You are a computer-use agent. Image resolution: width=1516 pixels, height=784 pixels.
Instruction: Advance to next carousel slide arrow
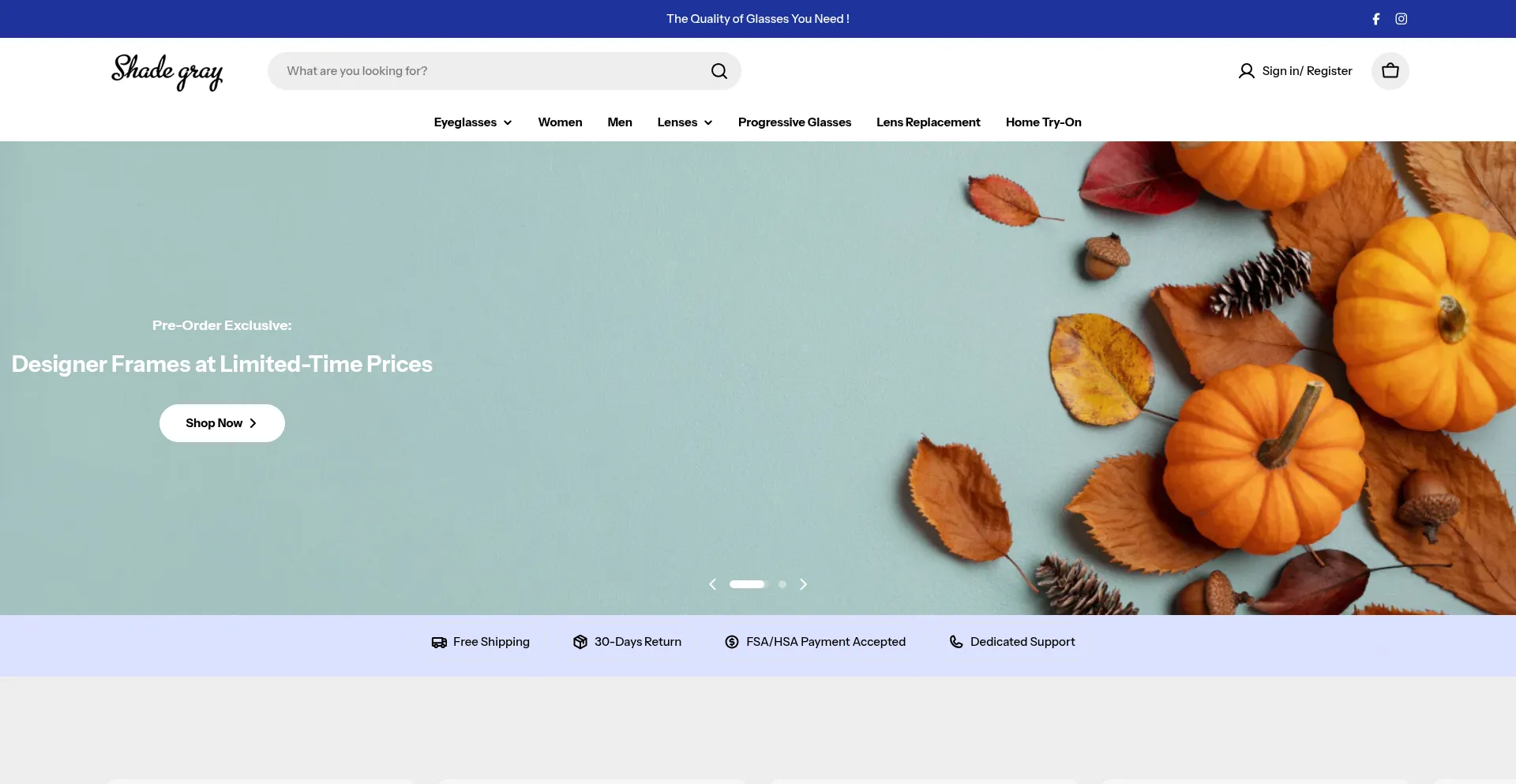803,584
